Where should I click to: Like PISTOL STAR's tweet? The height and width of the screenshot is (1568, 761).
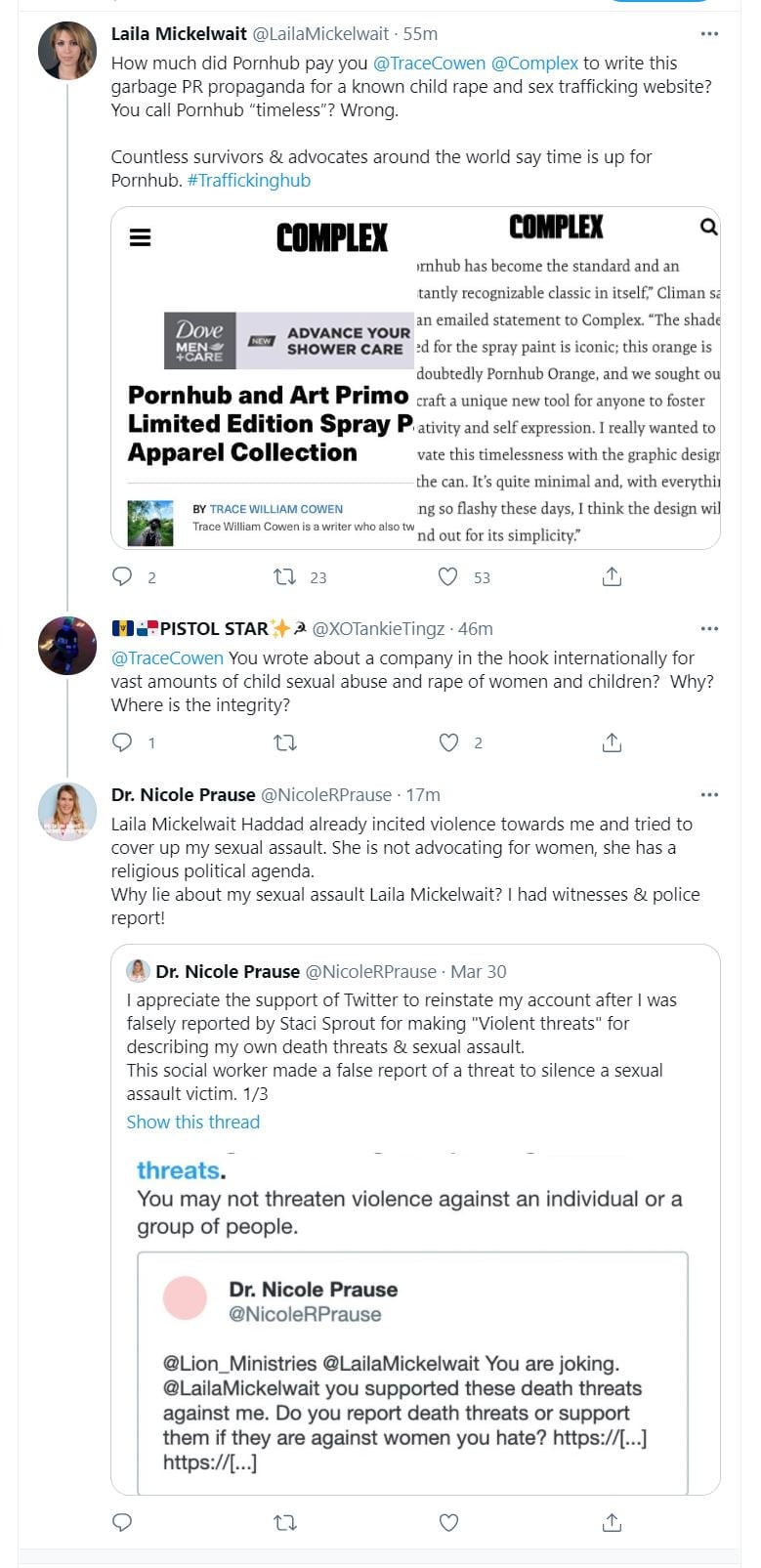click(x=448, y=742)
